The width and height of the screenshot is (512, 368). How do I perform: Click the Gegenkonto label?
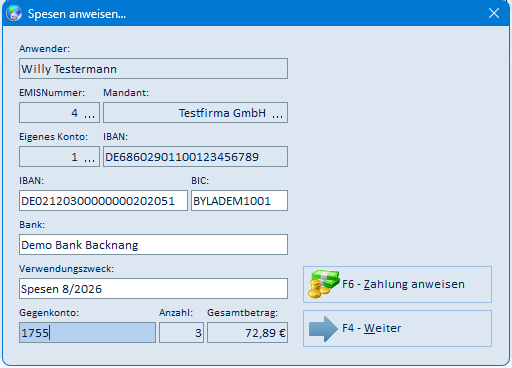pos(49,313)
